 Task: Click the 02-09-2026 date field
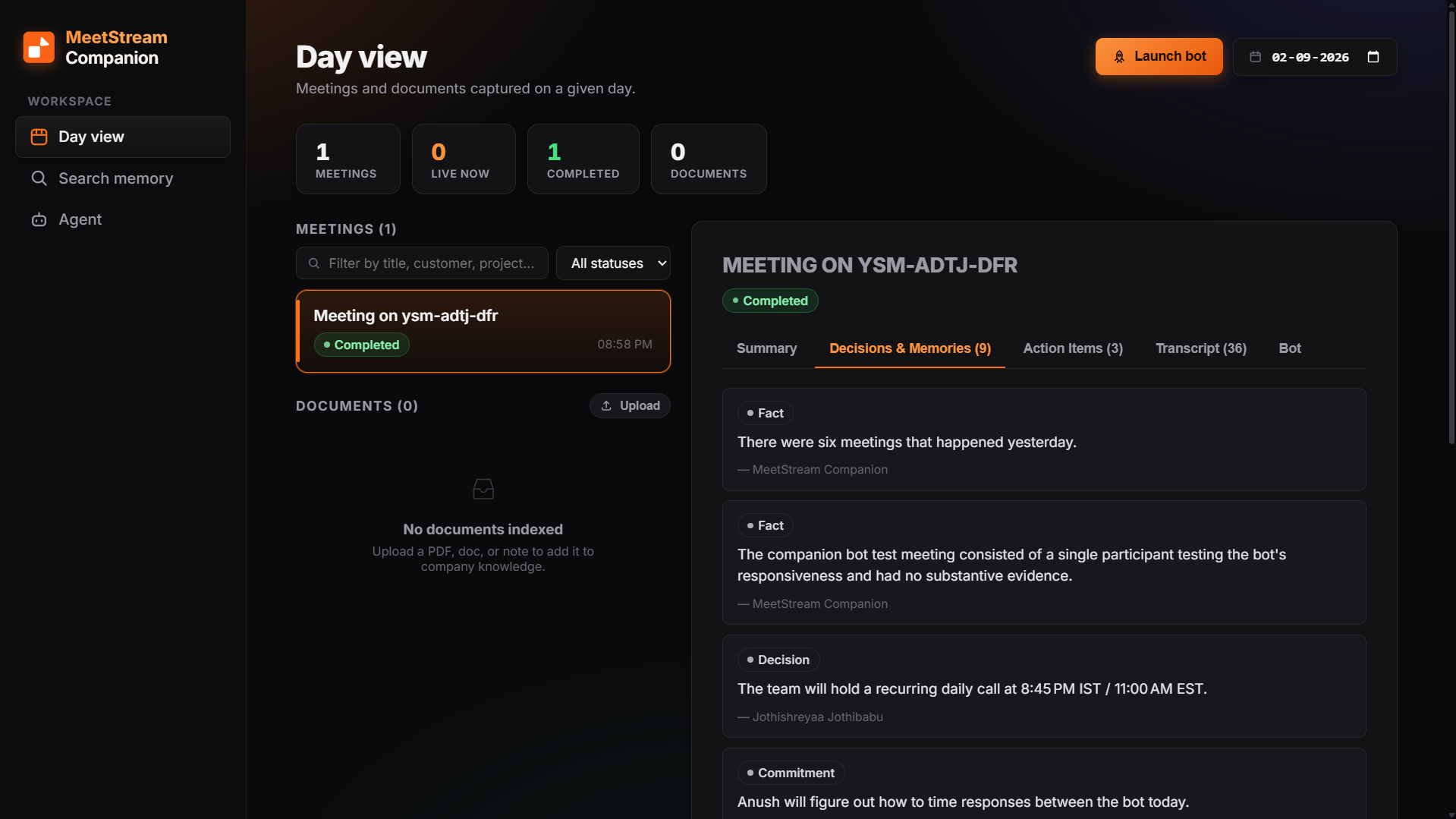pyautogui.click(x=1315, y=57)
